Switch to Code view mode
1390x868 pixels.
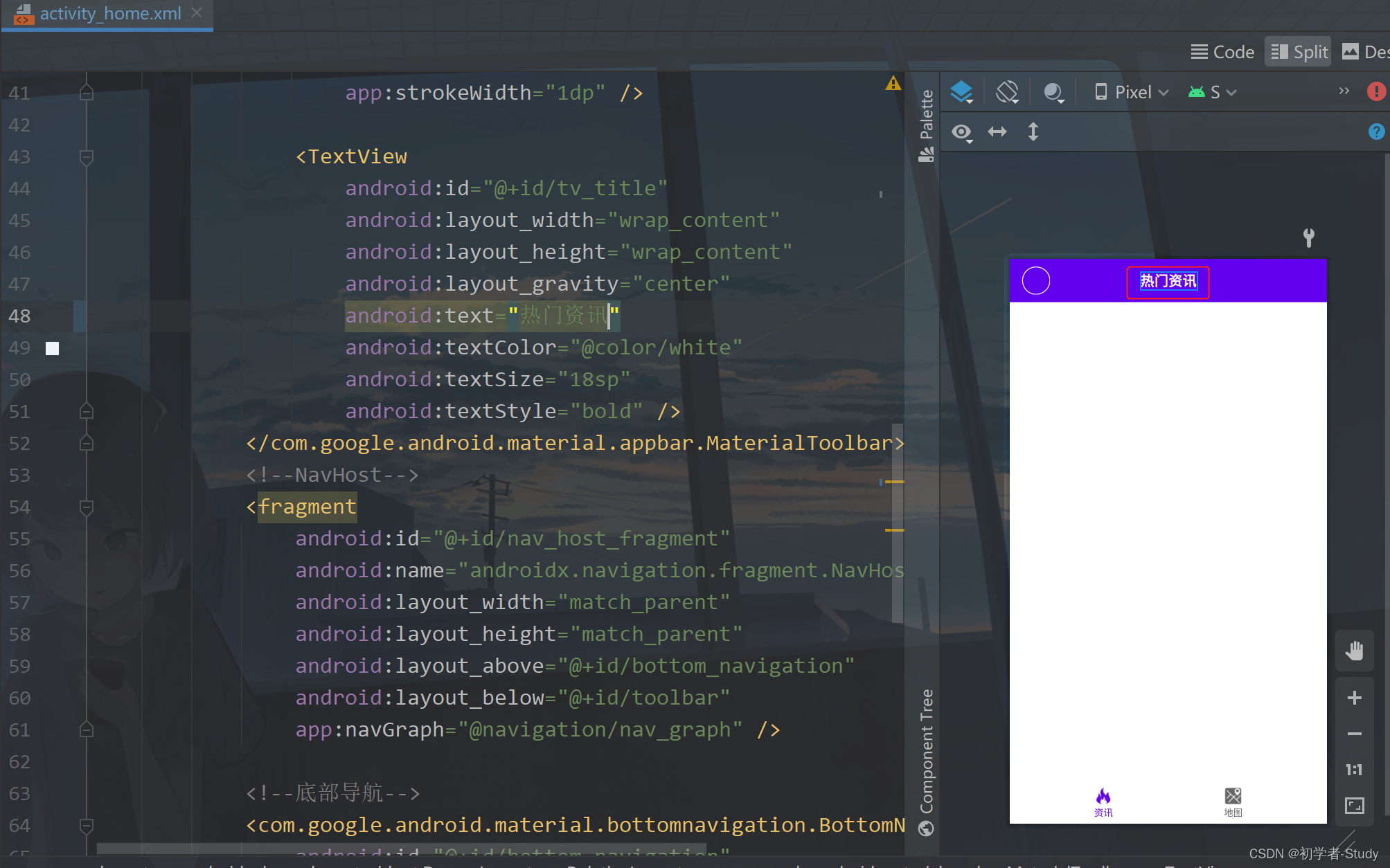(1222, 52)
